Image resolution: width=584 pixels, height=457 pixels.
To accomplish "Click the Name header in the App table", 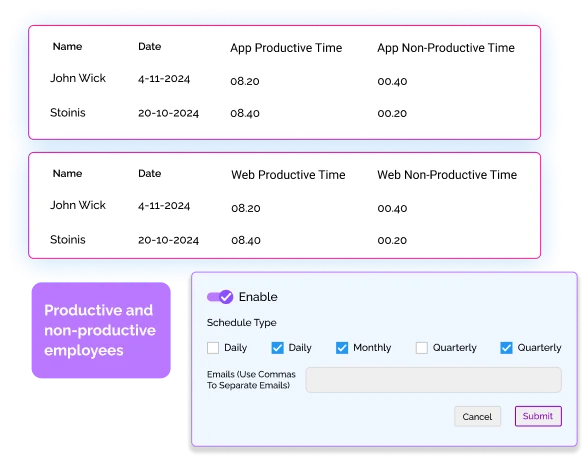I will tap(67, 47).
